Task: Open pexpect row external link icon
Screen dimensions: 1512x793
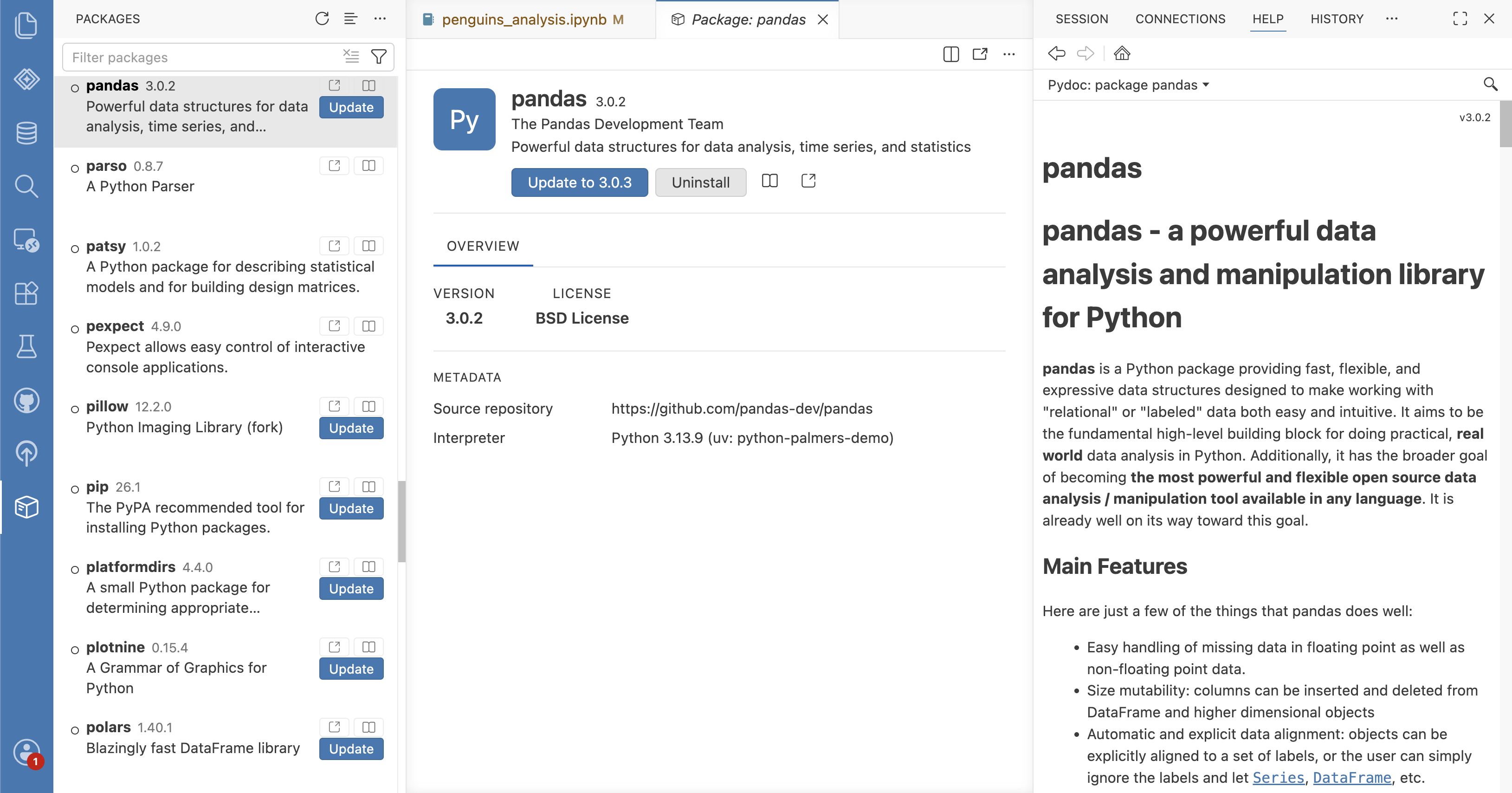Action: point(335,326)
